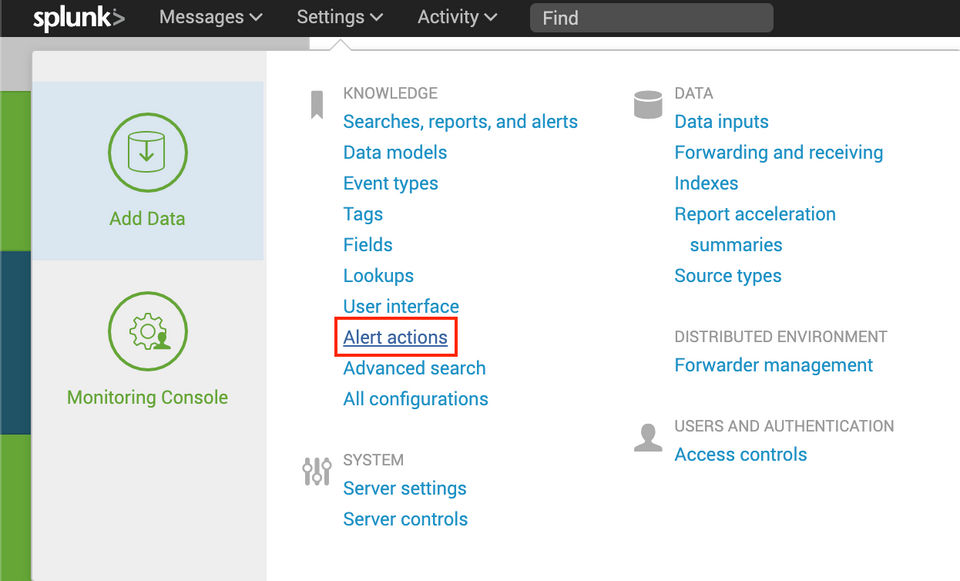This screenshot has height=581, width=960.
Task: Click the Data database cylinder icon
Action: tap(648, 104)
